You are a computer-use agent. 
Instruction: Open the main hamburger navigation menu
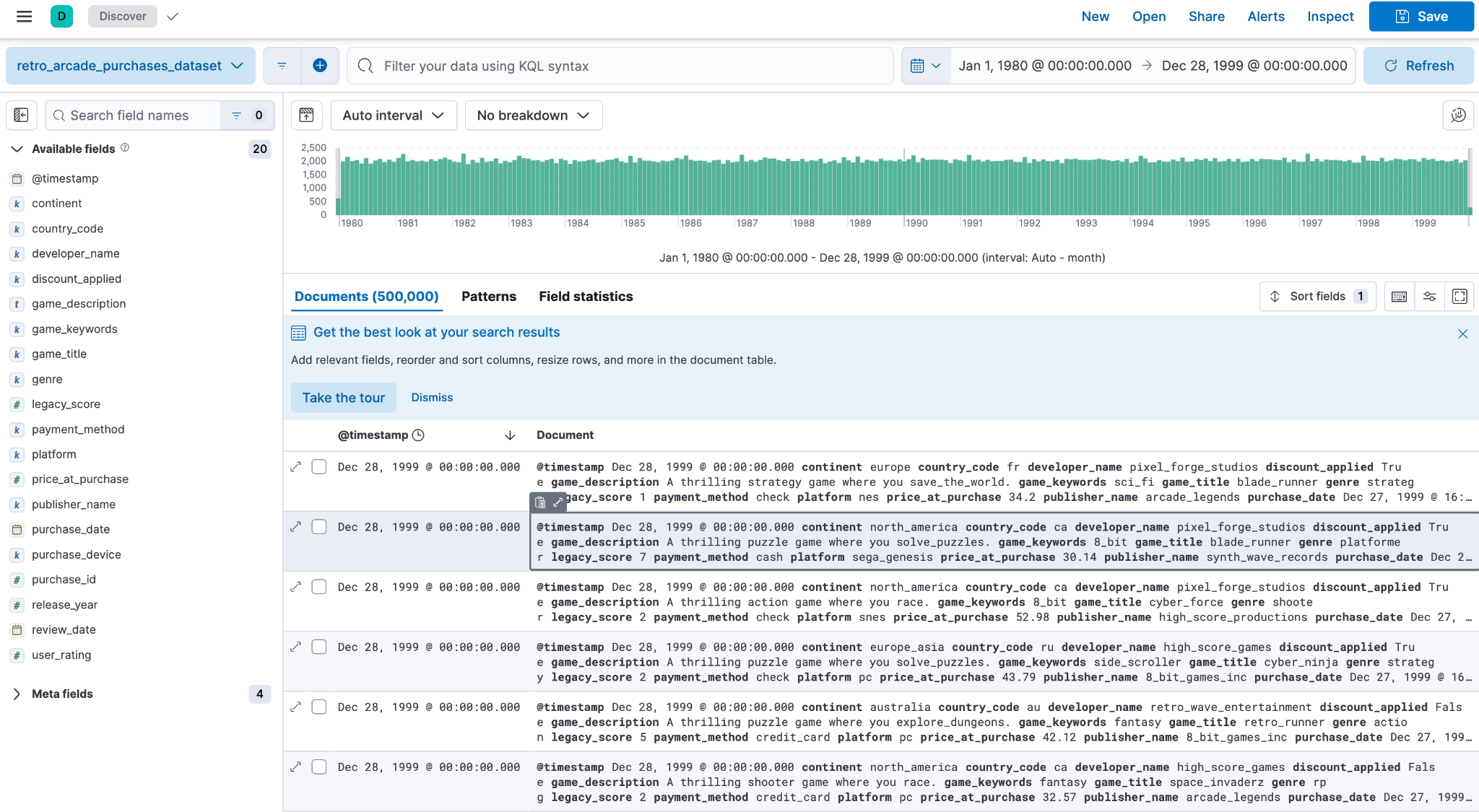click(24, 16)
